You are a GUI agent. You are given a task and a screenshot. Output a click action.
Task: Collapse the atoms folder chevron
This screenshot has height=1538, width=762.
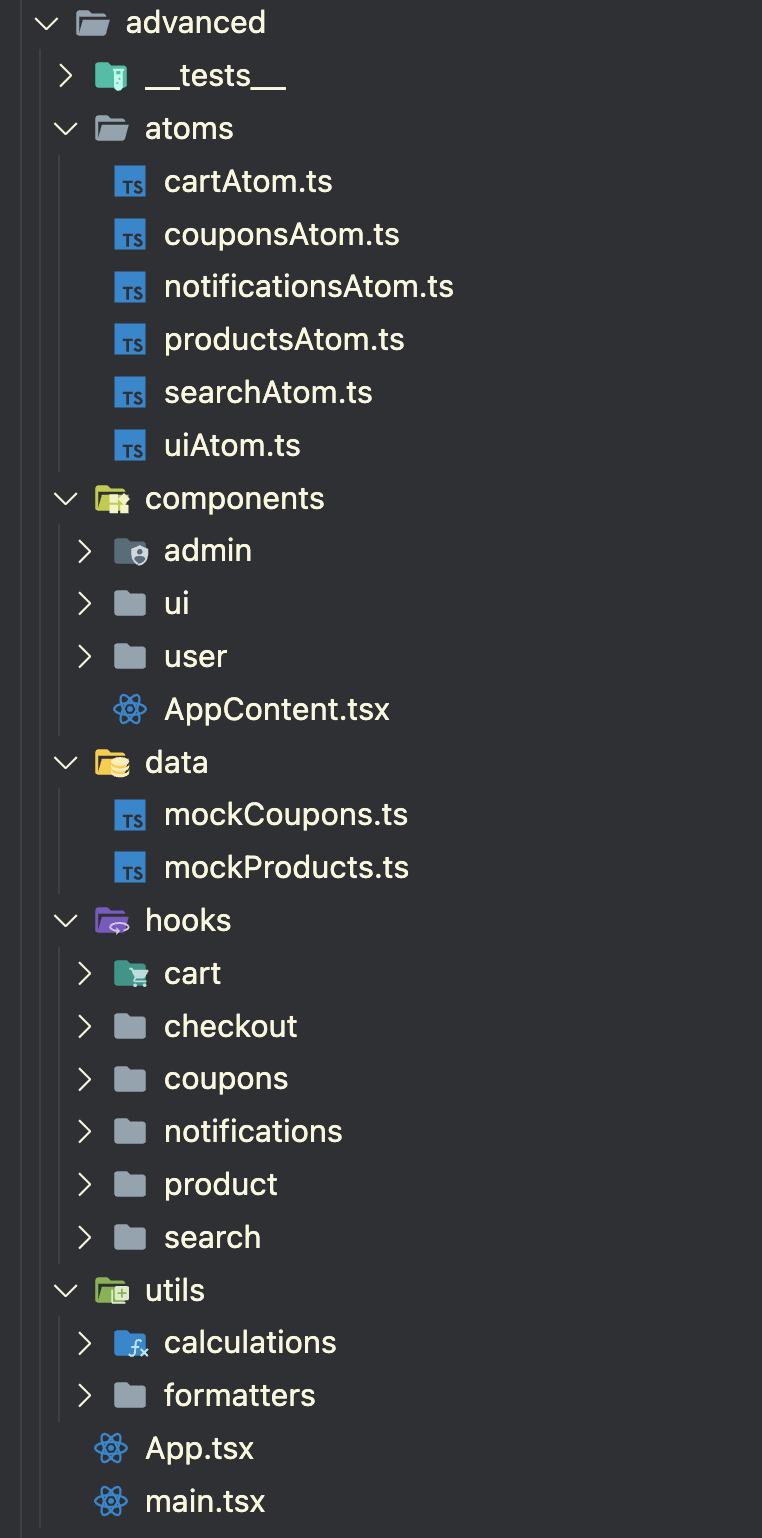point(66,129)
